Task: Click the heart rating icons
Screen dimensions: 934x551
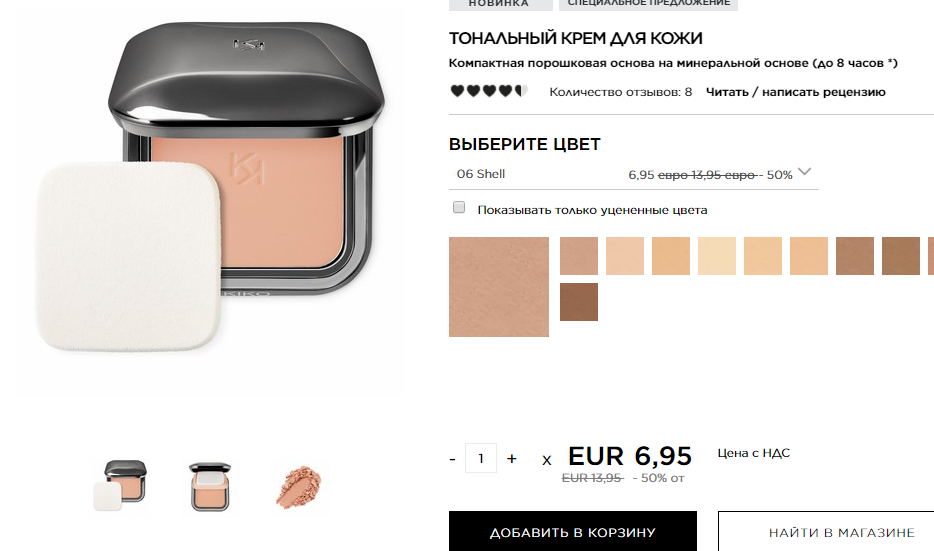Action: click(x=489, y=91)
